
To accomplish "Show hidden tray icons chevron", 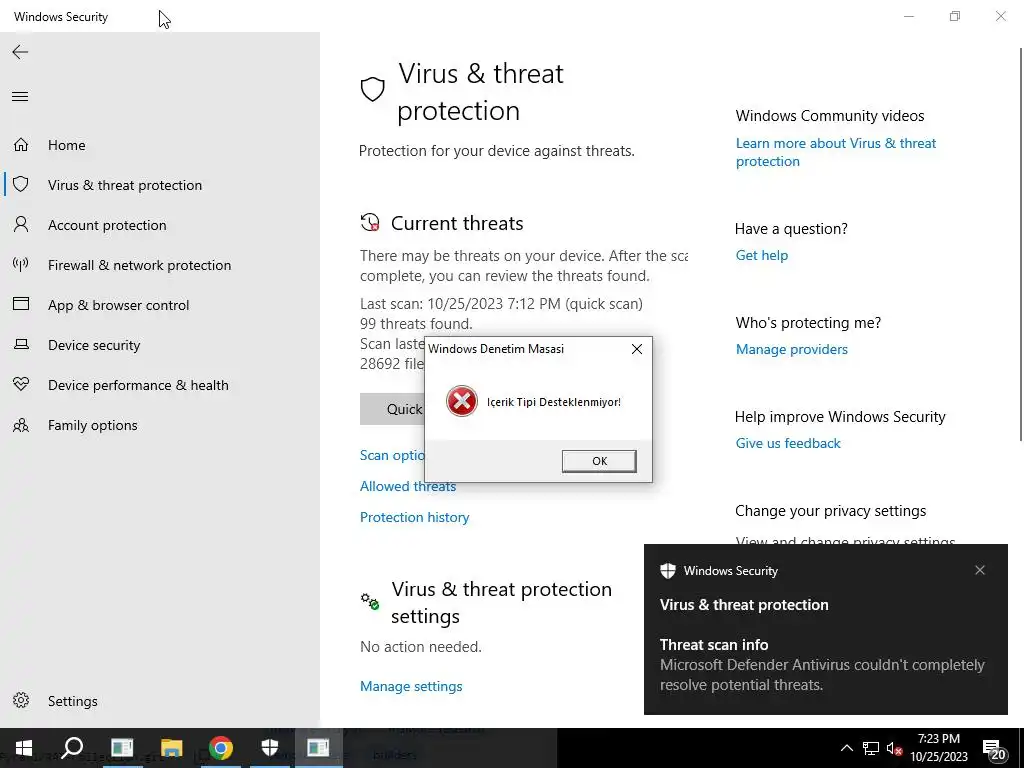I will (846, 748).
